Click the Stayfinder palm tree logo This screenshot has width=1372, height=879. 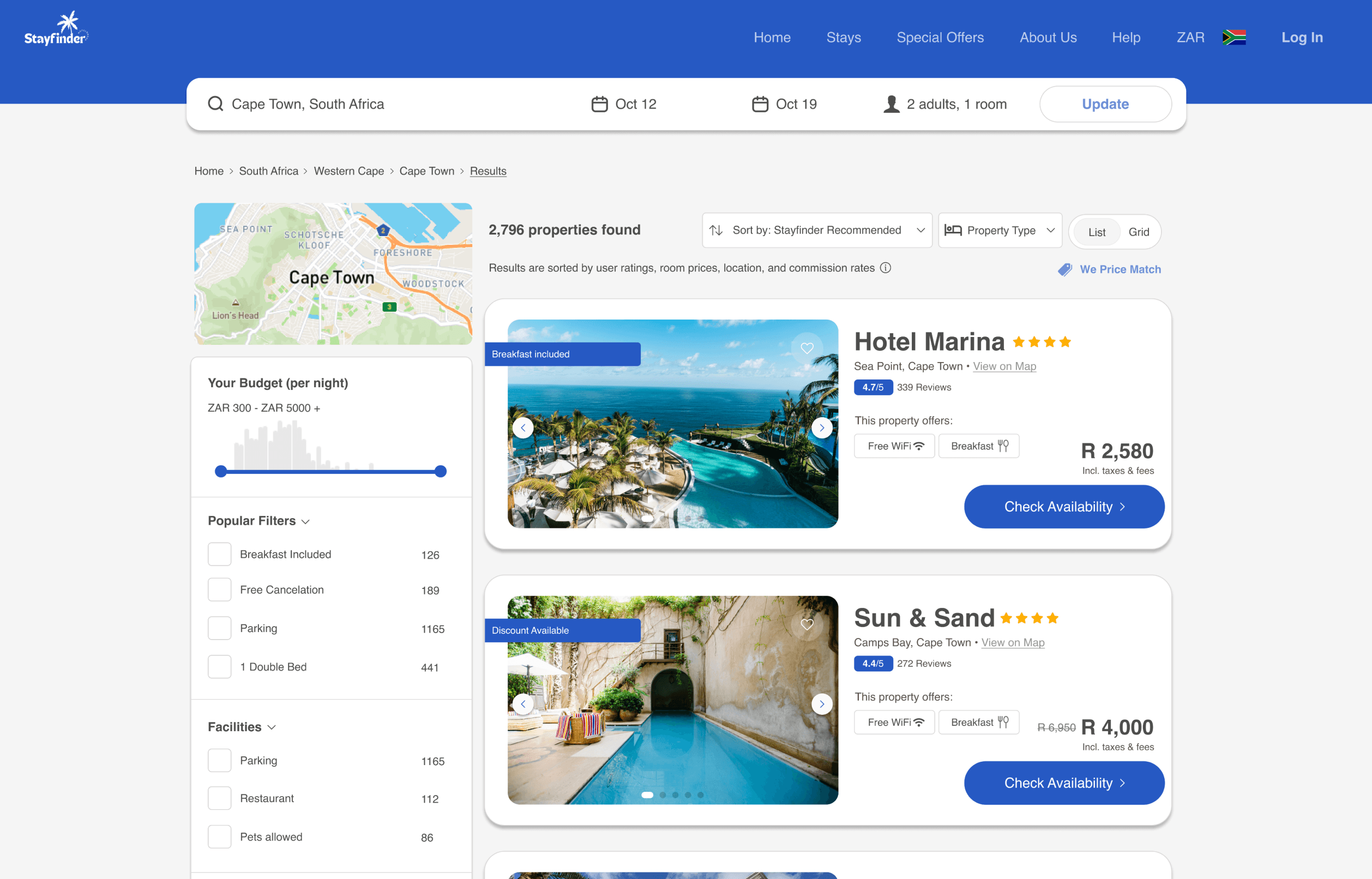pos(56,28)
